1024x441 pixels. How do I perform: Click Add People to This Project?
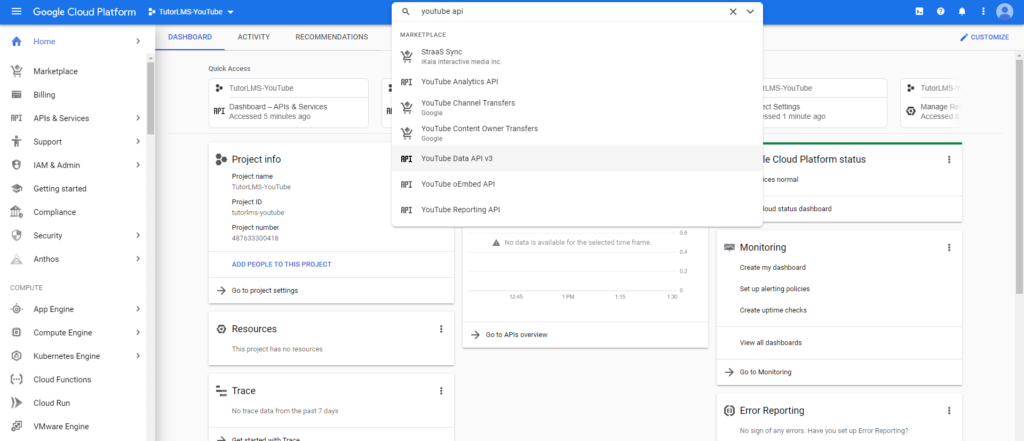[x=281, y=265]
